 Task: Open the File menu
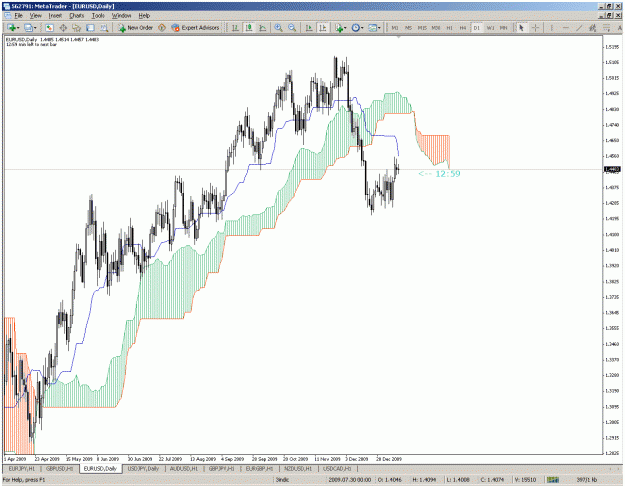18,16
